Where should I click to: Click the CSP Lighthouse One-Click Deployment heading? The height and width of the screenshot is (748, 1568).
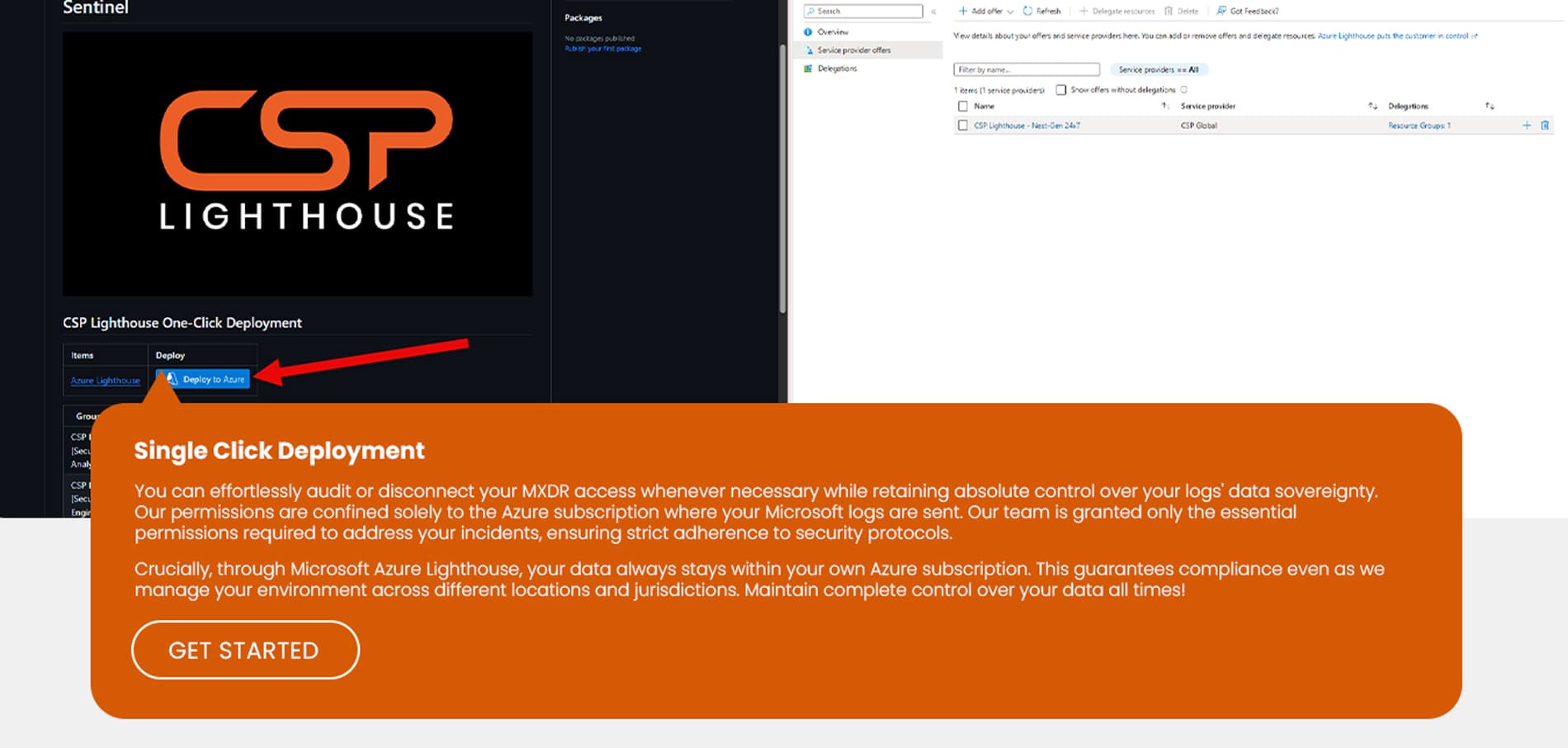point(182,323)
